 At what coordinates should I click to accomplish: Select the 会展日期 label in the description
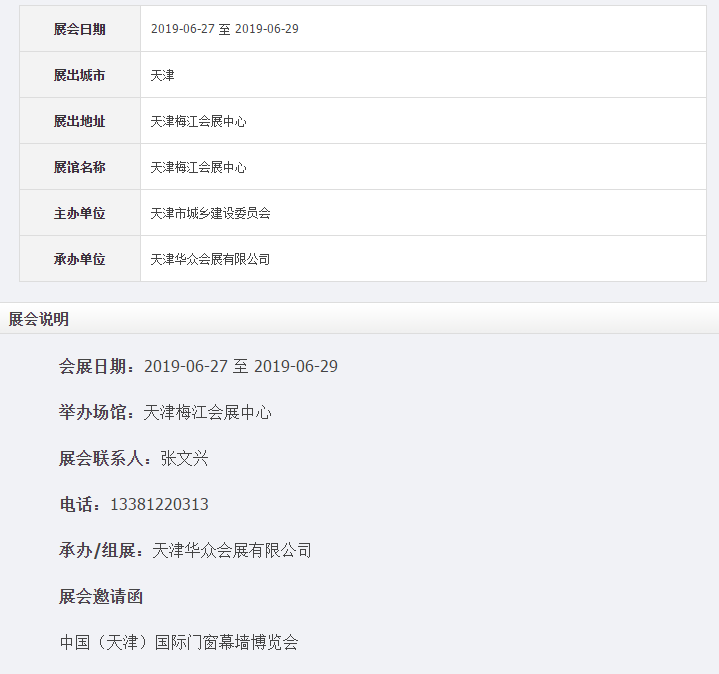(x=97, y=366)
